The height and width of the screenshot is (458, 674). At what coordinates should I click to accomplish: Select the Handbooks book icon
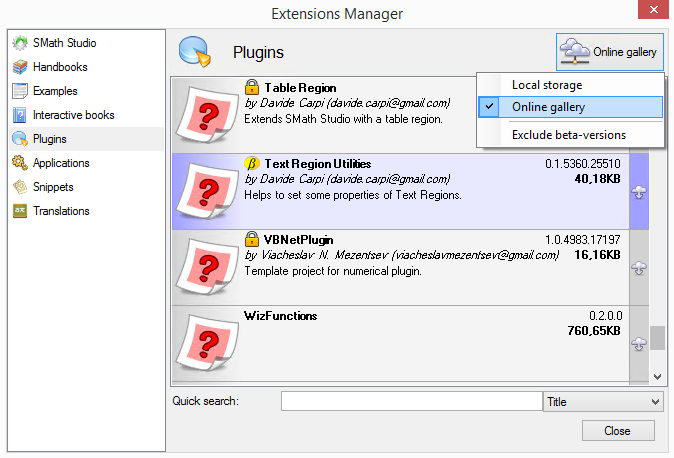(20, 67)
